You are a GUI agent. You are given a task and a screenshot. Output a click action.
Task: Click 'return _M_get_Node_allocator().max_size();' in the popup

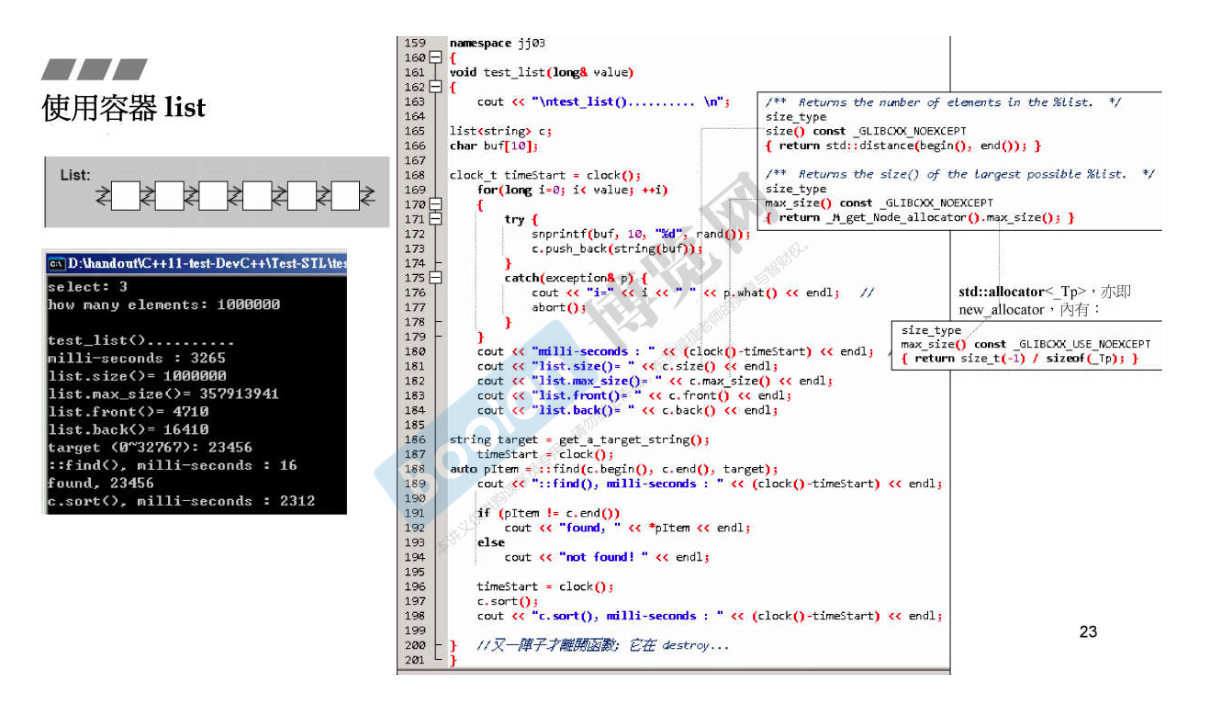921,217
